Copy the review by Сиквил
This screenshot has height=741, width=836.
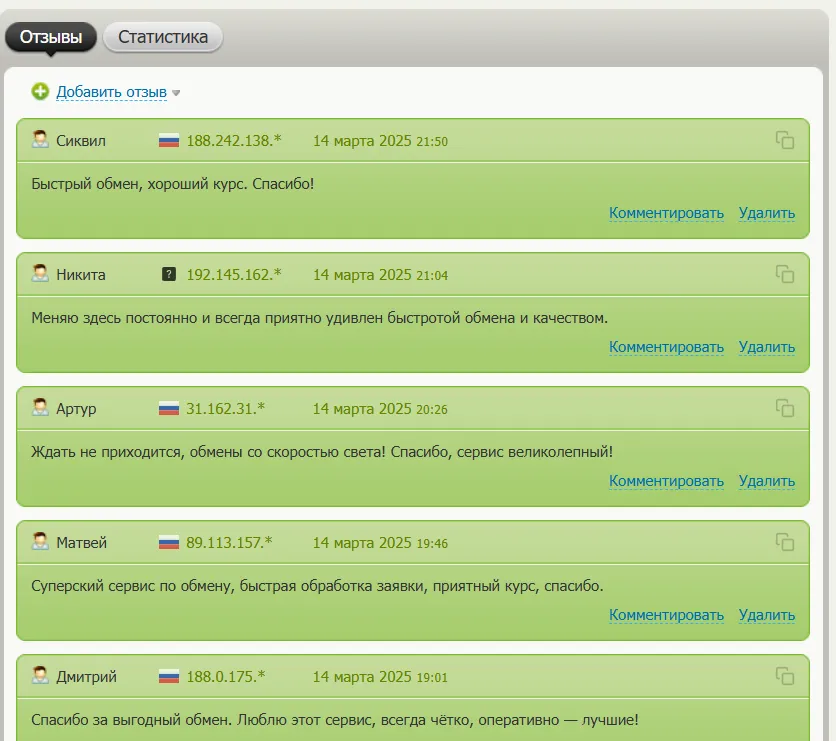click(x=785, y=140)
